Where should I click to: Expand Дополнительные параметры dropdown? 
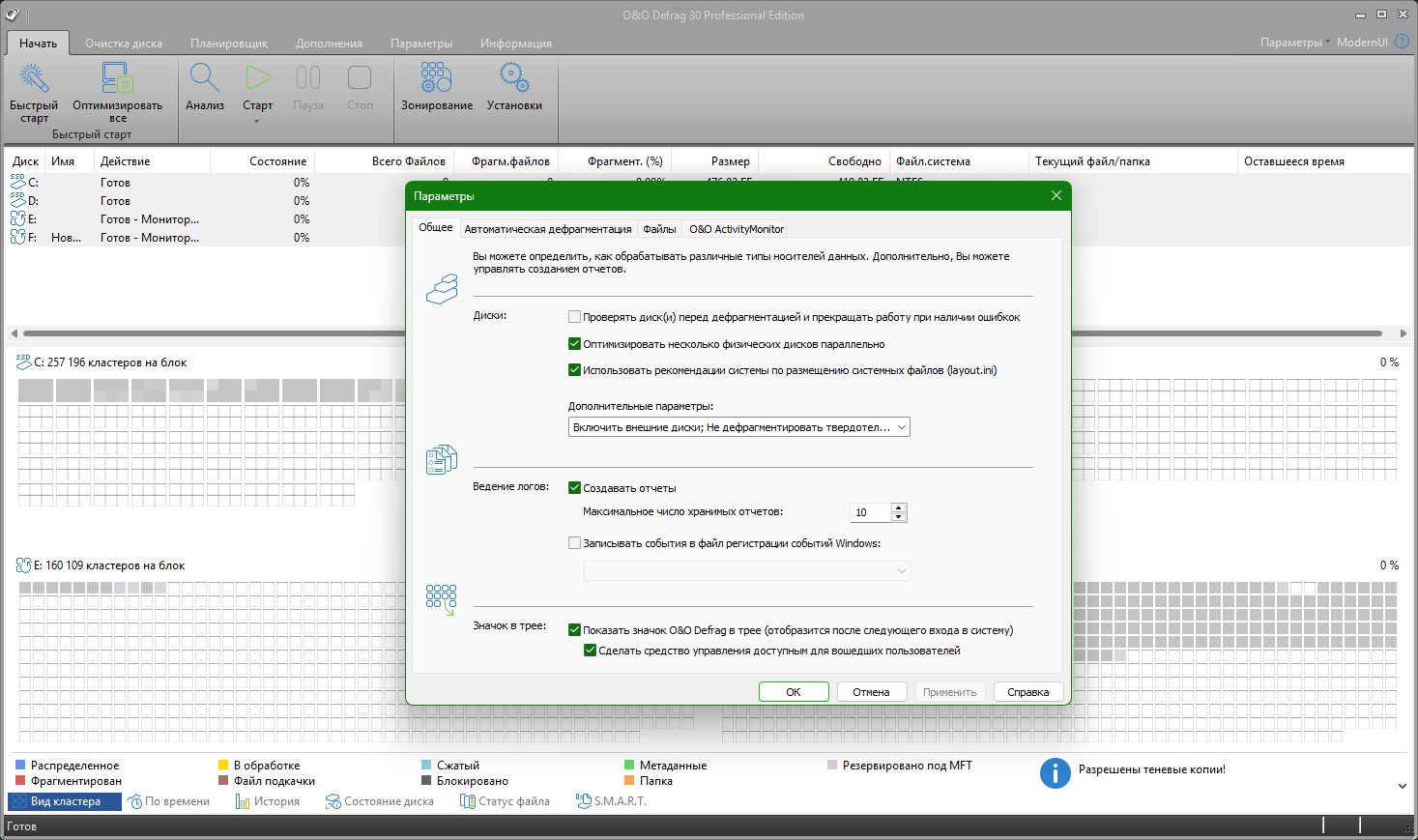901,427
